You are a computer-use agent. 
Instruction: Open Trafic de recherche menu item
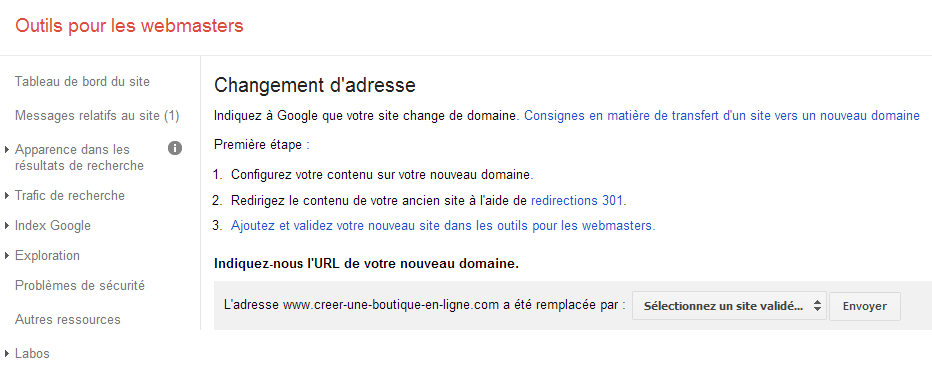point(70,196)
